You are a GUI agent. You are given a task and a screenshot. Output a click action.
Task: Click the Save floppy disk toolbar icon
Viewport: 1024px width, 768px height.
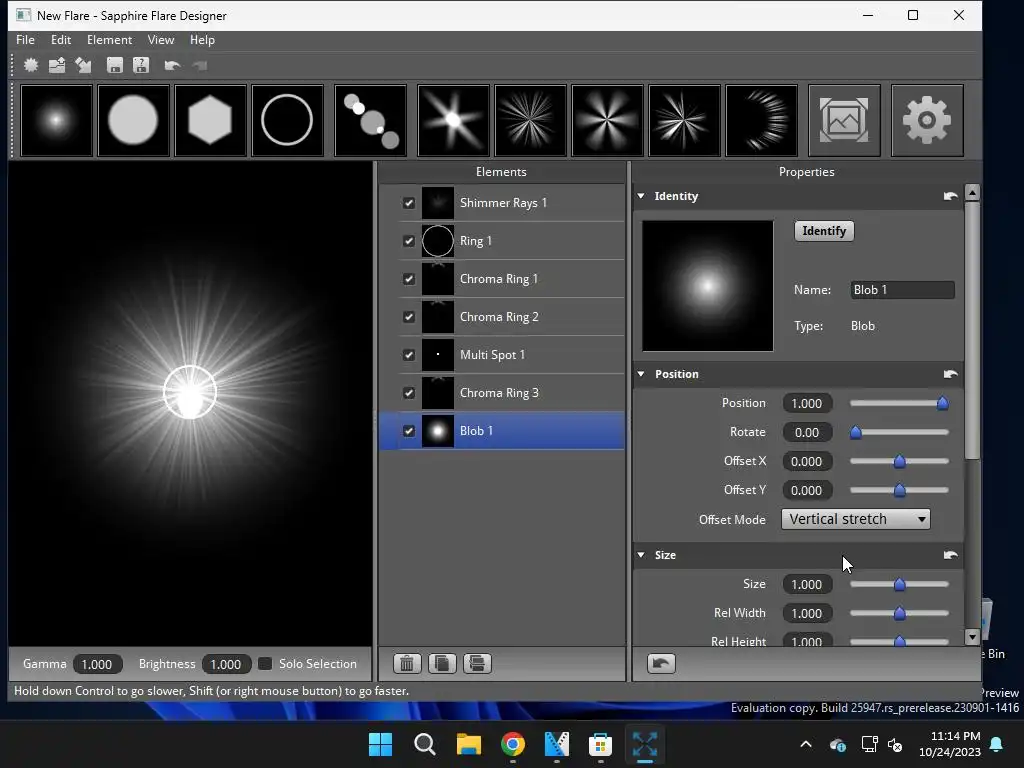point(115,65)
